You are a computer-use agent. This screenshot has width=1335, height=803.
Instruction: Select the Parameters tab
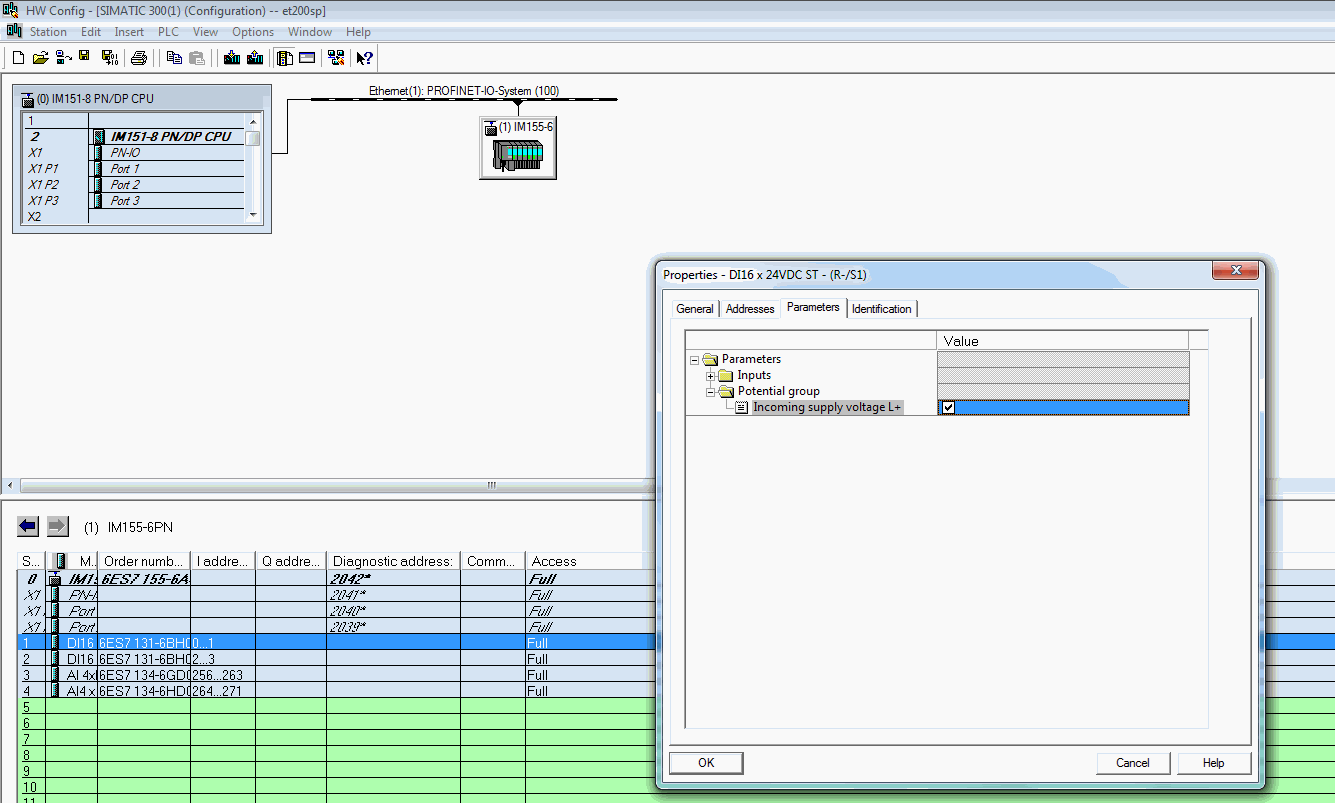(x=813, y=307)
